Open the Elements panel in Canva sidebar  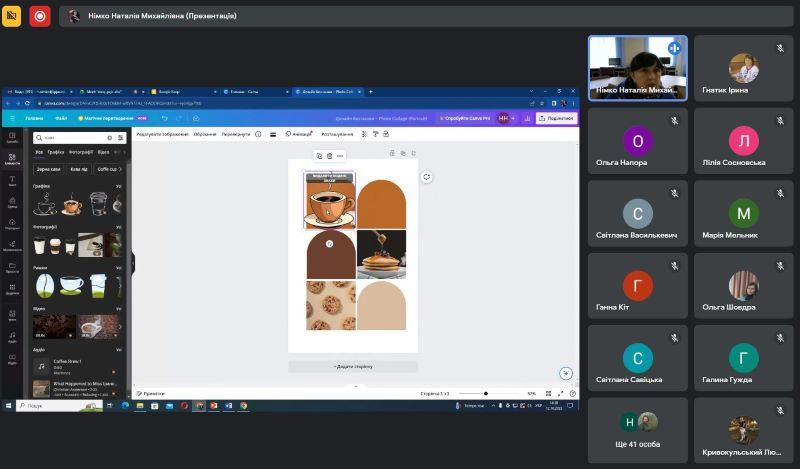pyautogui.click(x=12, y=159)
